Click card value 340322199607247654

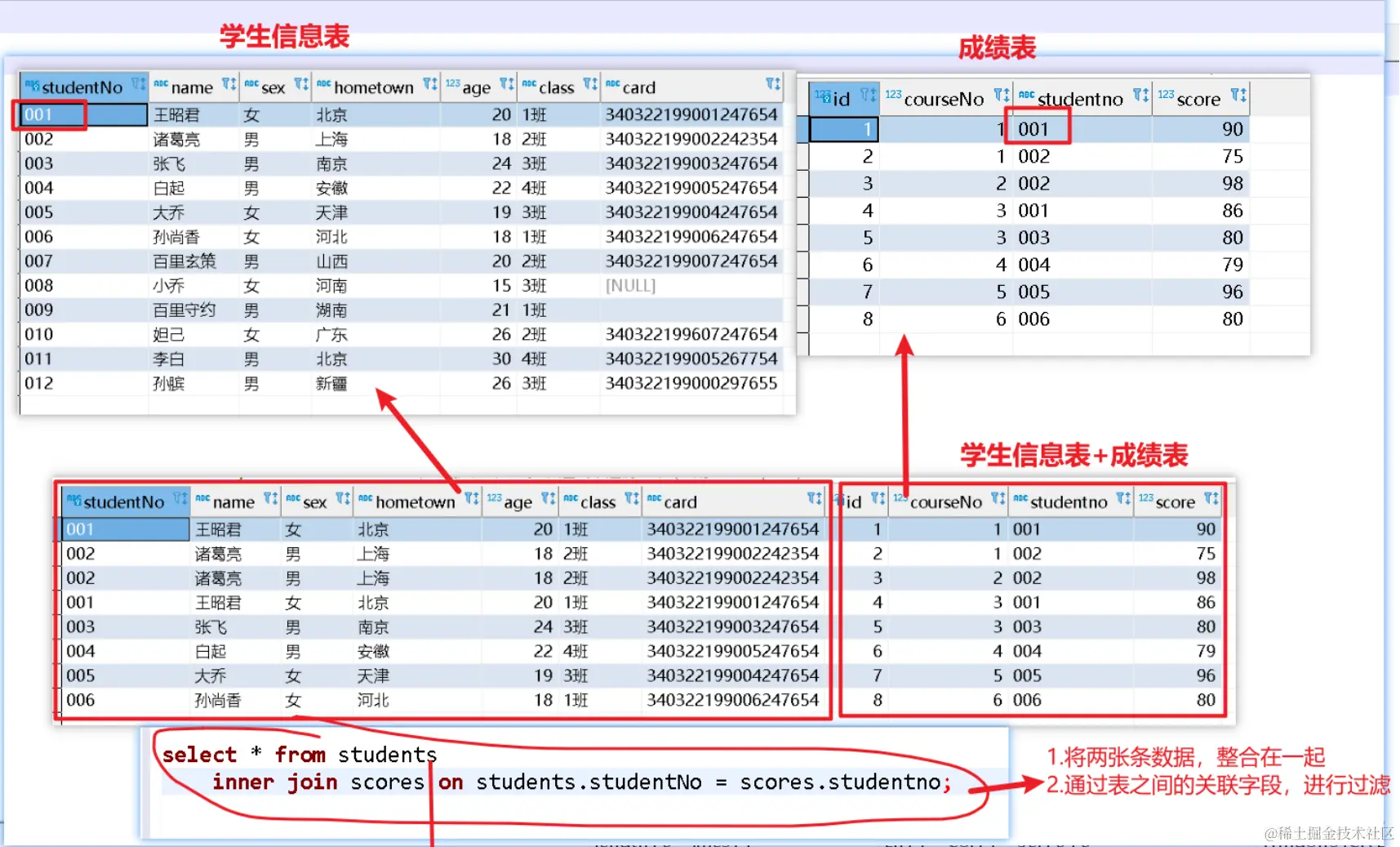click(691, 335)
